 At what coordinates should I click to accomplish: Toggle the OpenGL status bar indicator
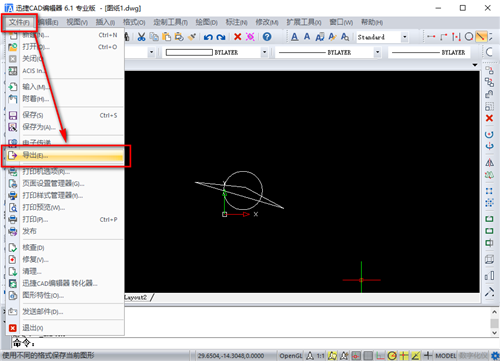point(291,356)
